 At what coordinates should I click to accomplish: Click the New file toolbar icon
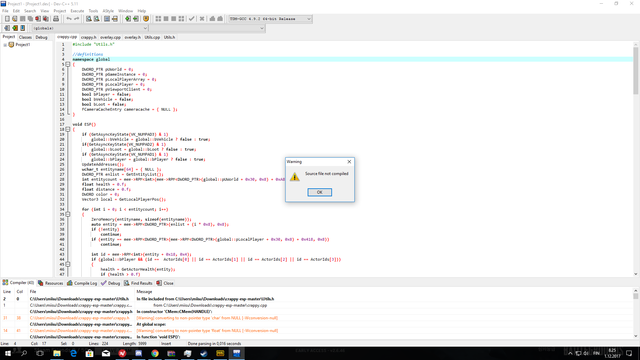[x=7, y=19]
